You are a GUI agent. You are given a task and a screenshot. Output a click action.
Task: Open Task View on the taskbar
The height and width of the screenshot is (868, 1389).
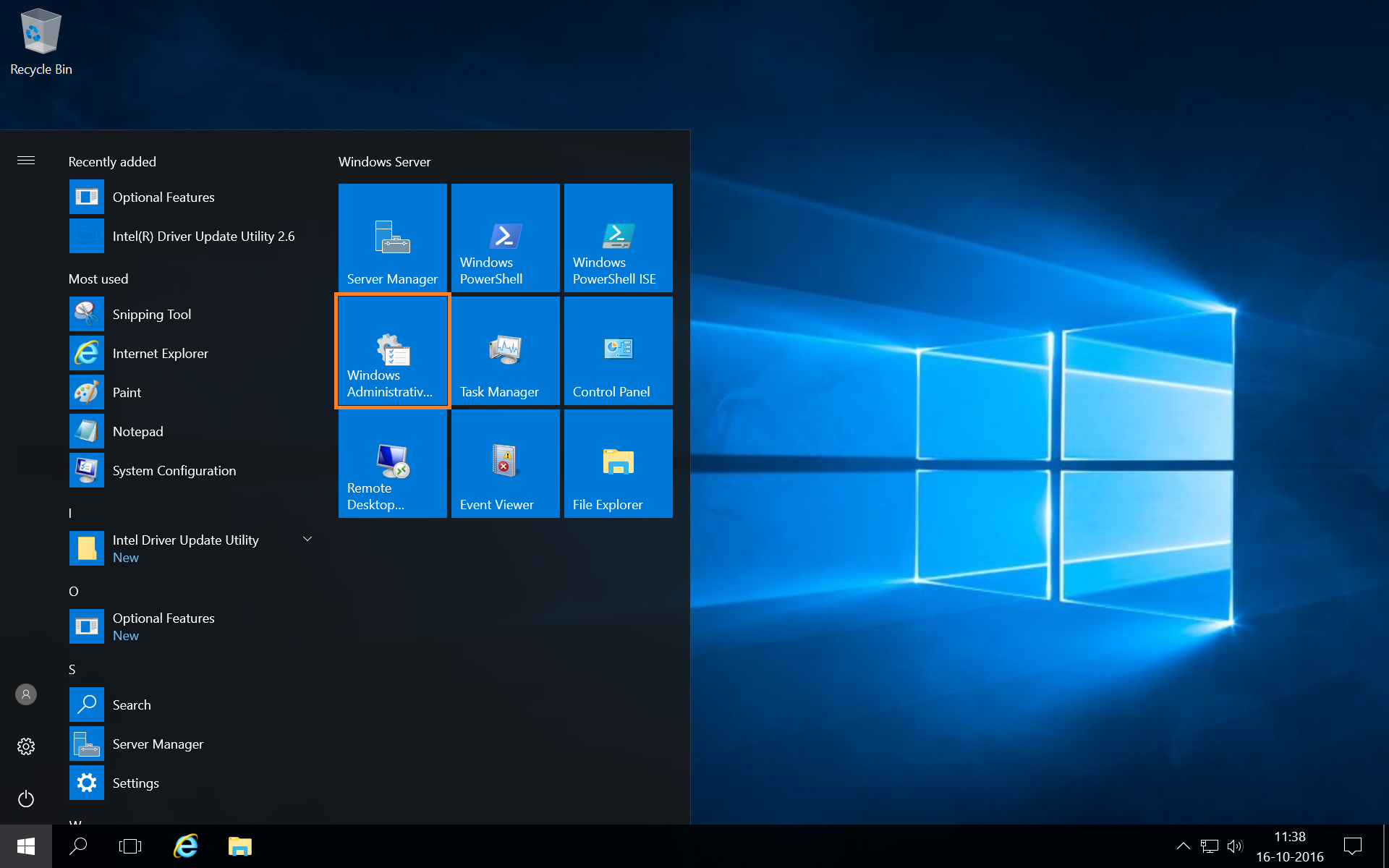pos(130,846)
